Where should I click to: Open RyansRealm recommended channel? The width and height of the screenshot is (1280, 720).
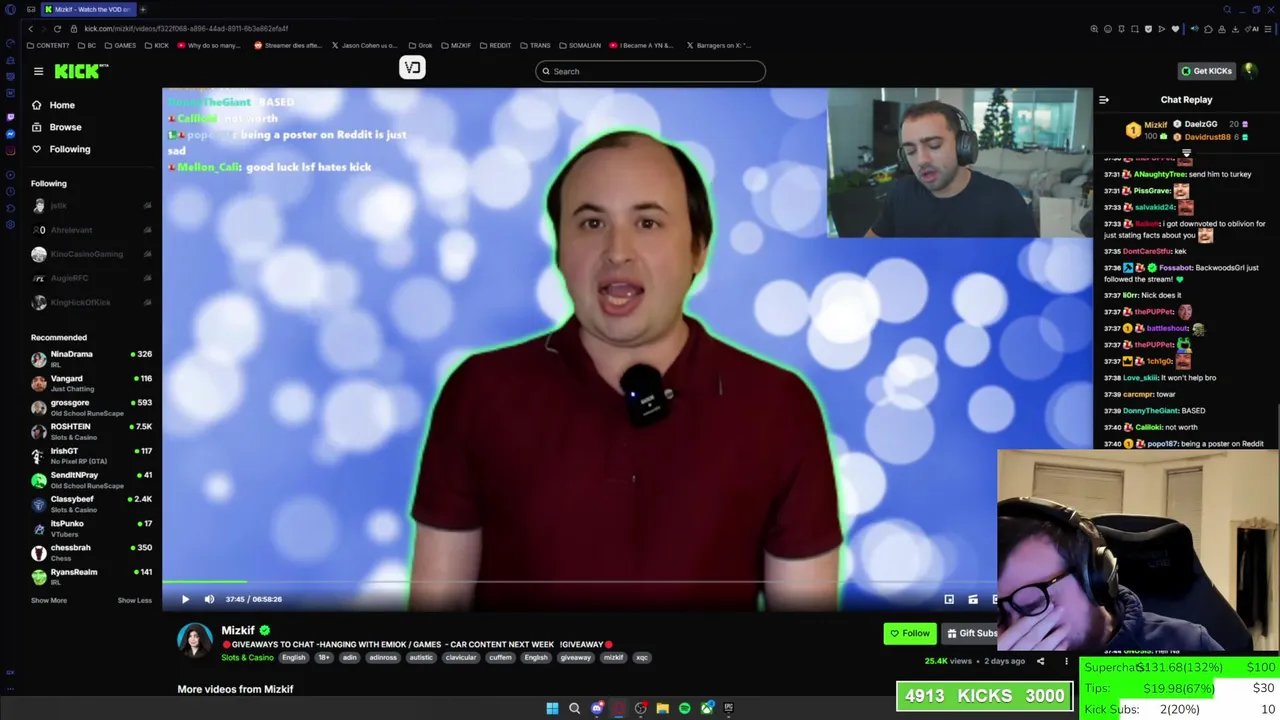[91, 576]
